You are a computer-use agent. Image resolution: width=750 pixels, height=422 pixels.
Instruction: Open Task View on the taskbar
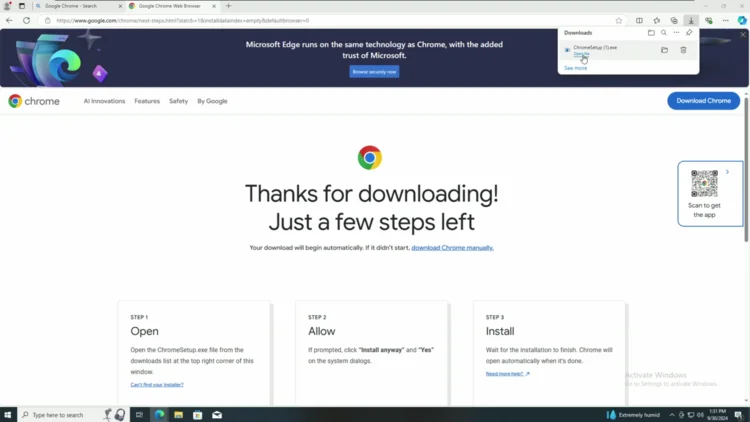tap(139, 415)
